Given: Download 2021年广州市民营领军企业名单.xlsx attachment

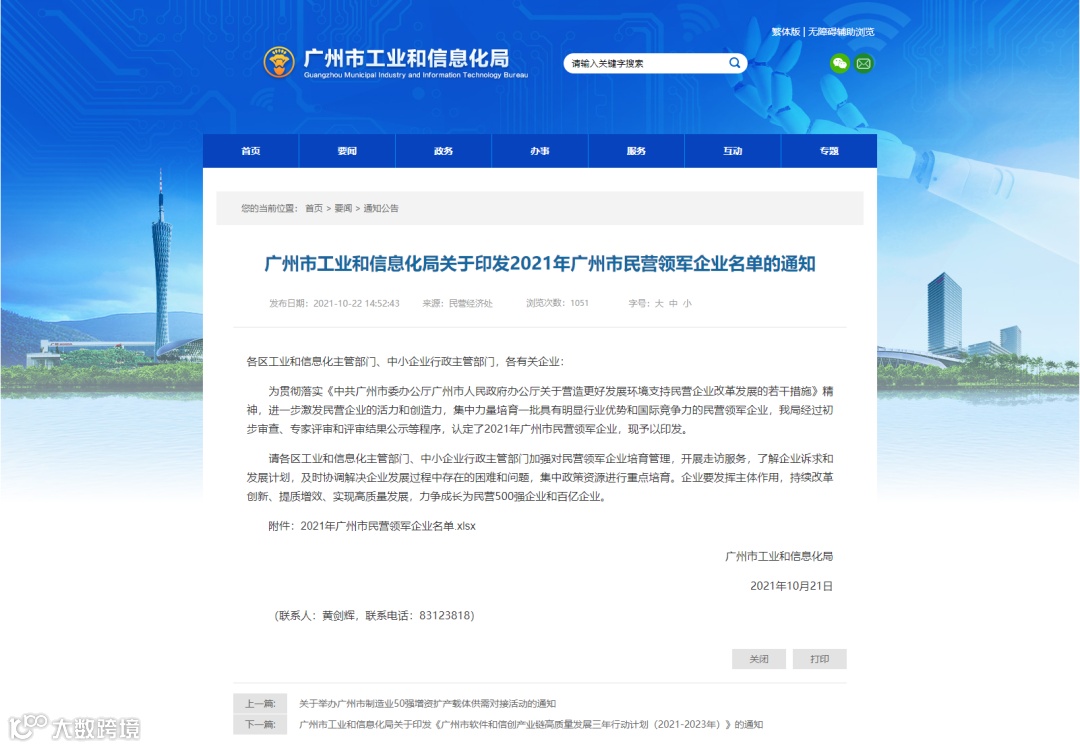Looking at the screenshot, I should click(x=388, y=526).
